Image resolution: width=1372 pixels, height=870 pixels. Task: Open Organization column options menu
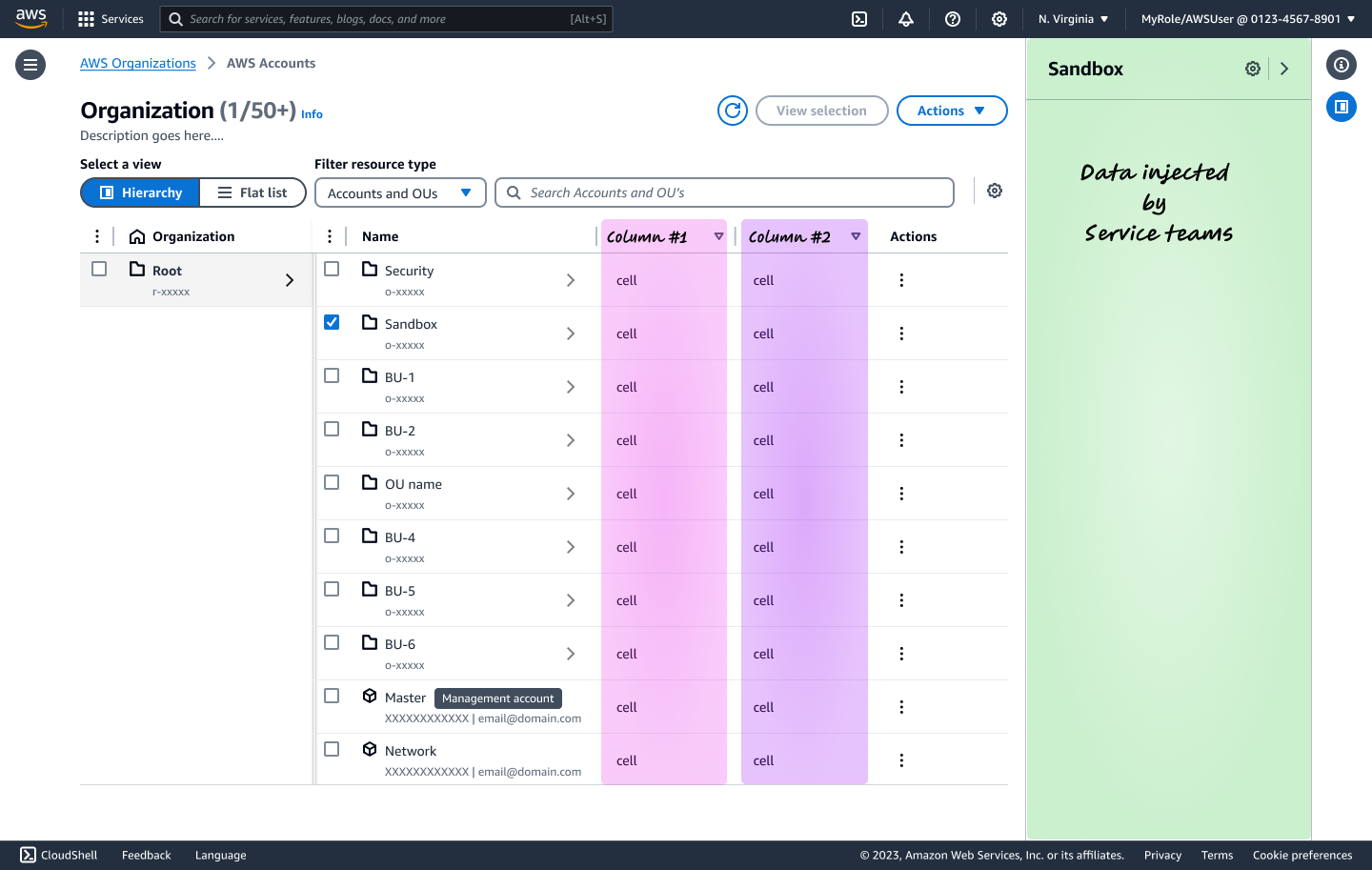(97, 236)
